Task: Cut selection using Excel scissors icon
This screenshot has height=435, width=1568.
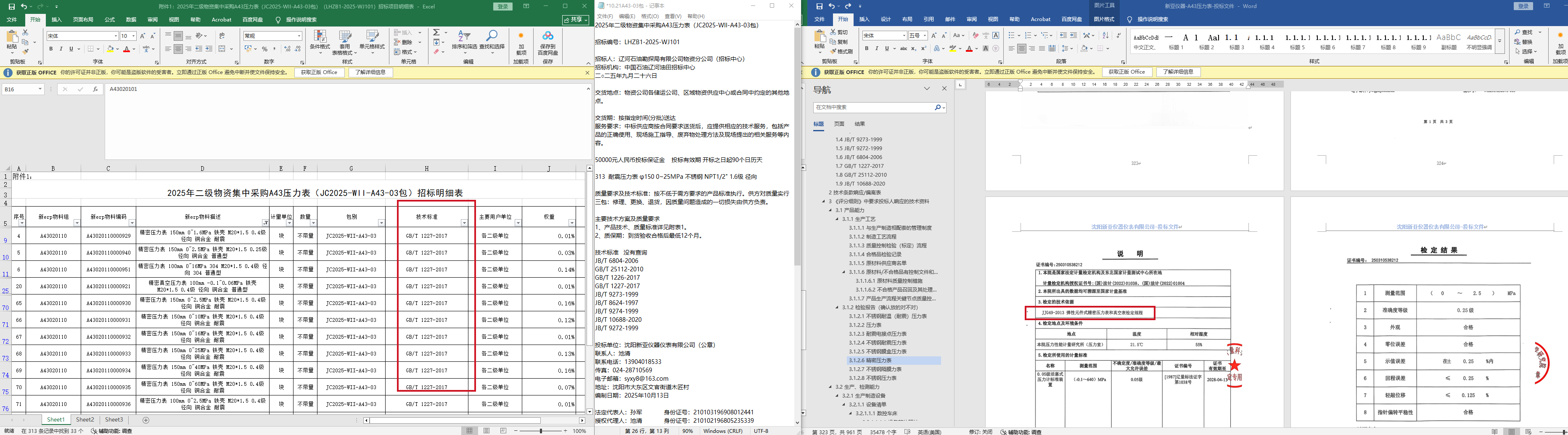Action: pyautogui.click(x=25, y=32)
